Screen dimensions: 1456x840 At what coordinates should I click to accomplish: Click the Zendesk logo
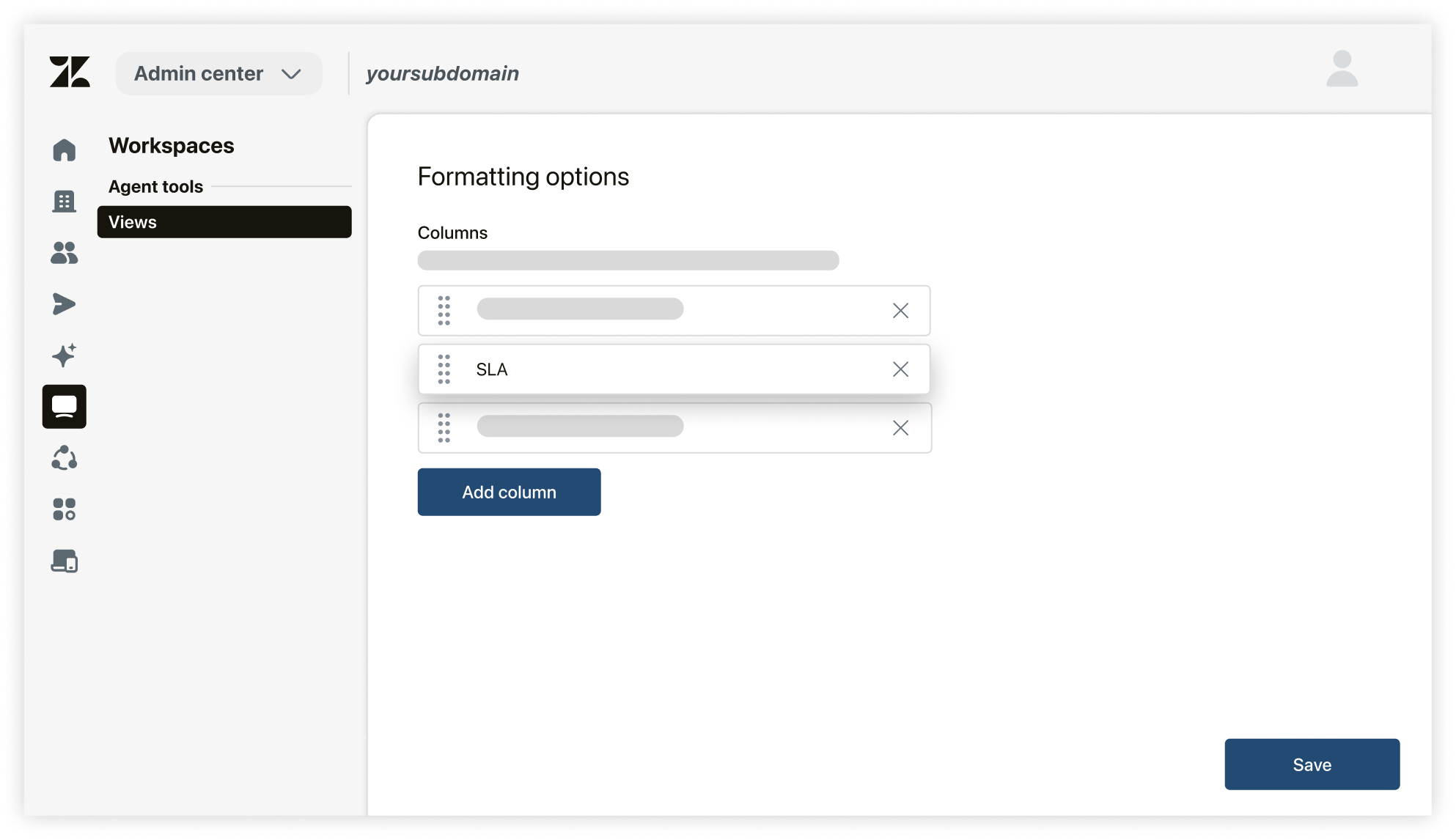pos(71,72)
